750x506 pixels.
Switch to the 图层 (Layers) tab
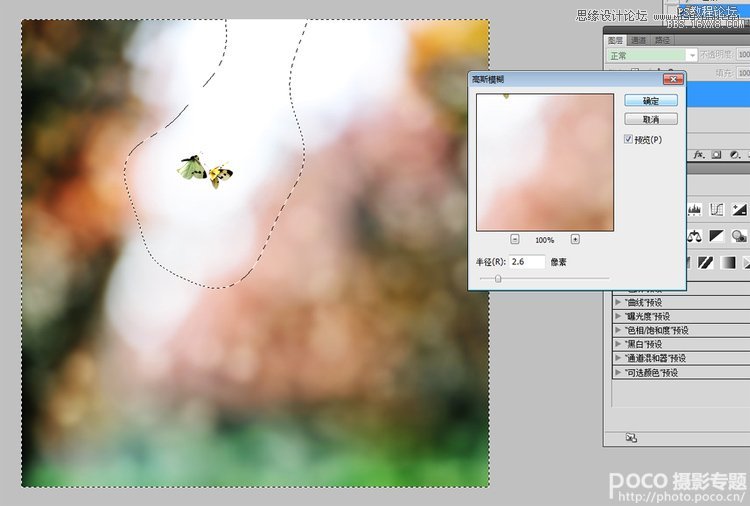[615, 40]
